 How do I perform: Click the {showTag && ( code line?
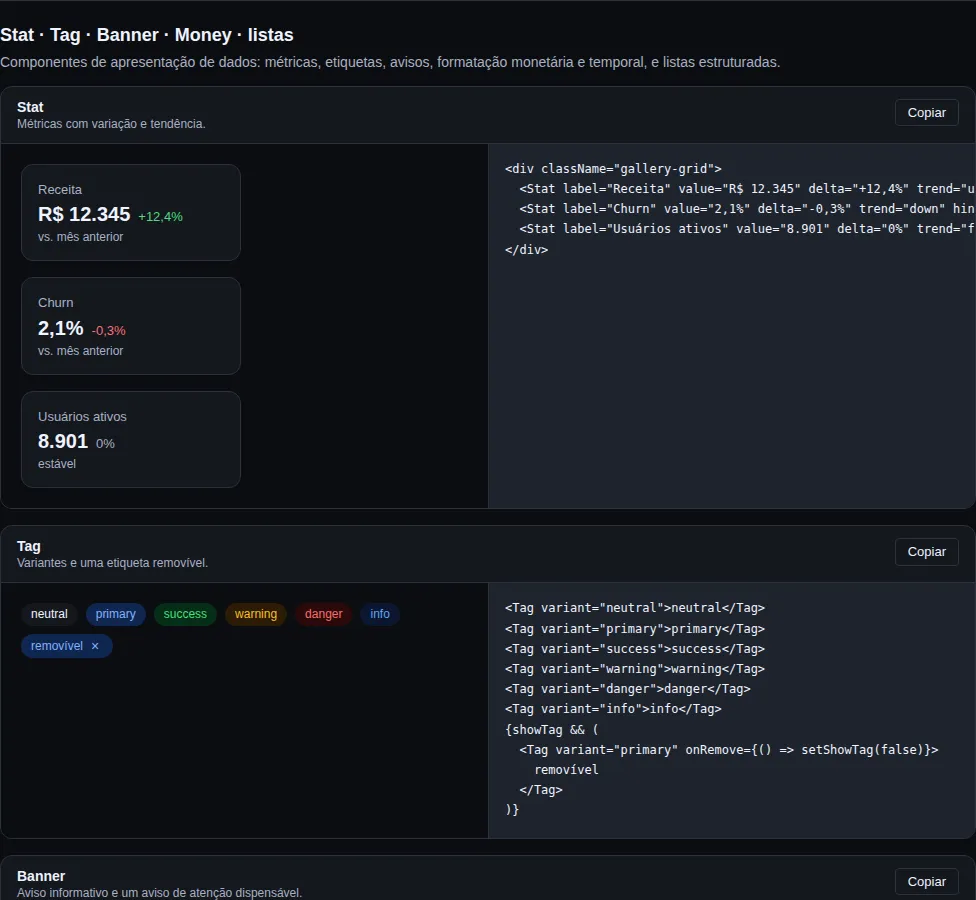pos(551,729)
